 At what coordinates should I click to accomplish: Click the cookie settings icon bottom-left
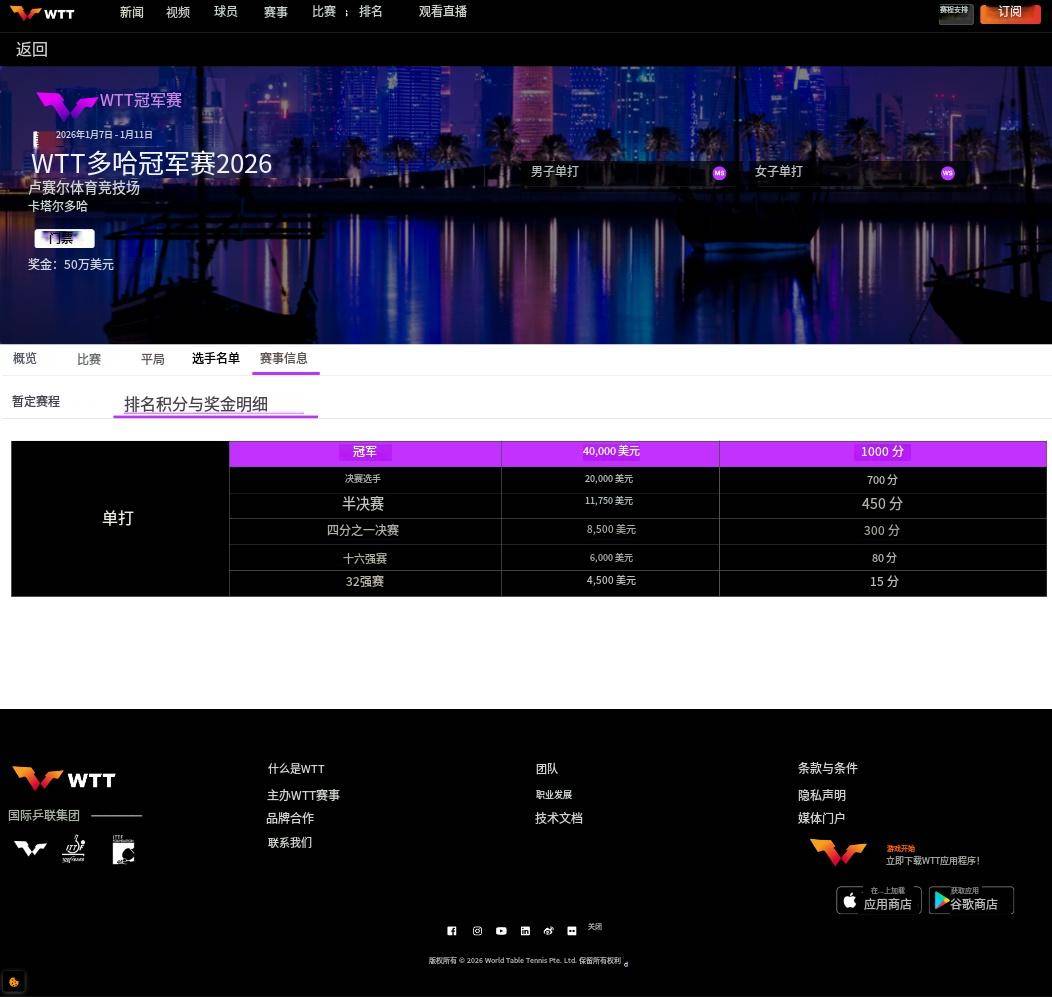click(14, 982)
